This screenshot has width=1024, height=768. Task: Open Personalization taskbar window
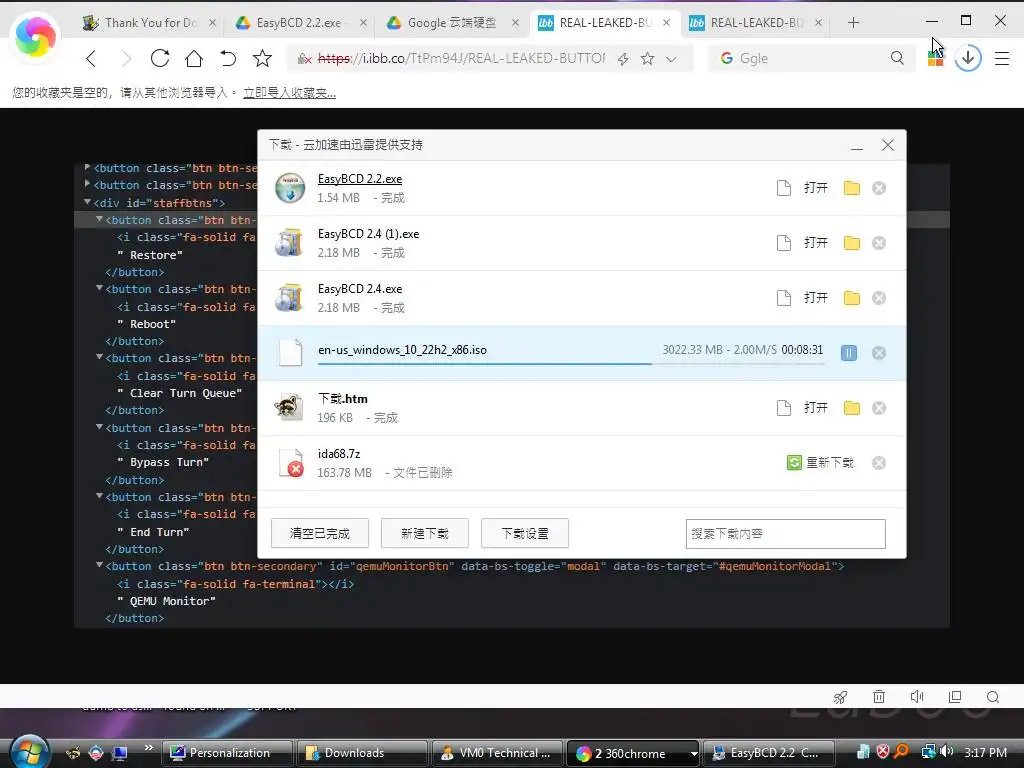227,753
